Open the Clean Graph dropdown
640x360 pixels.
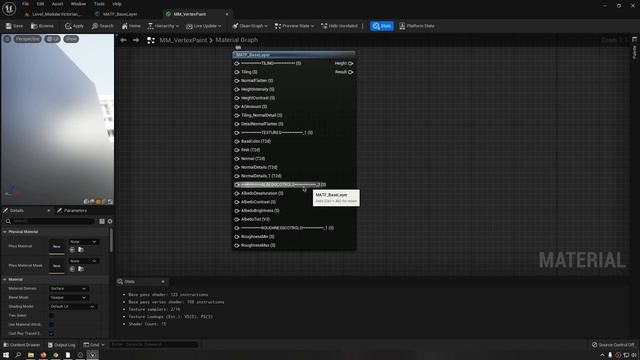coord(250,26)
